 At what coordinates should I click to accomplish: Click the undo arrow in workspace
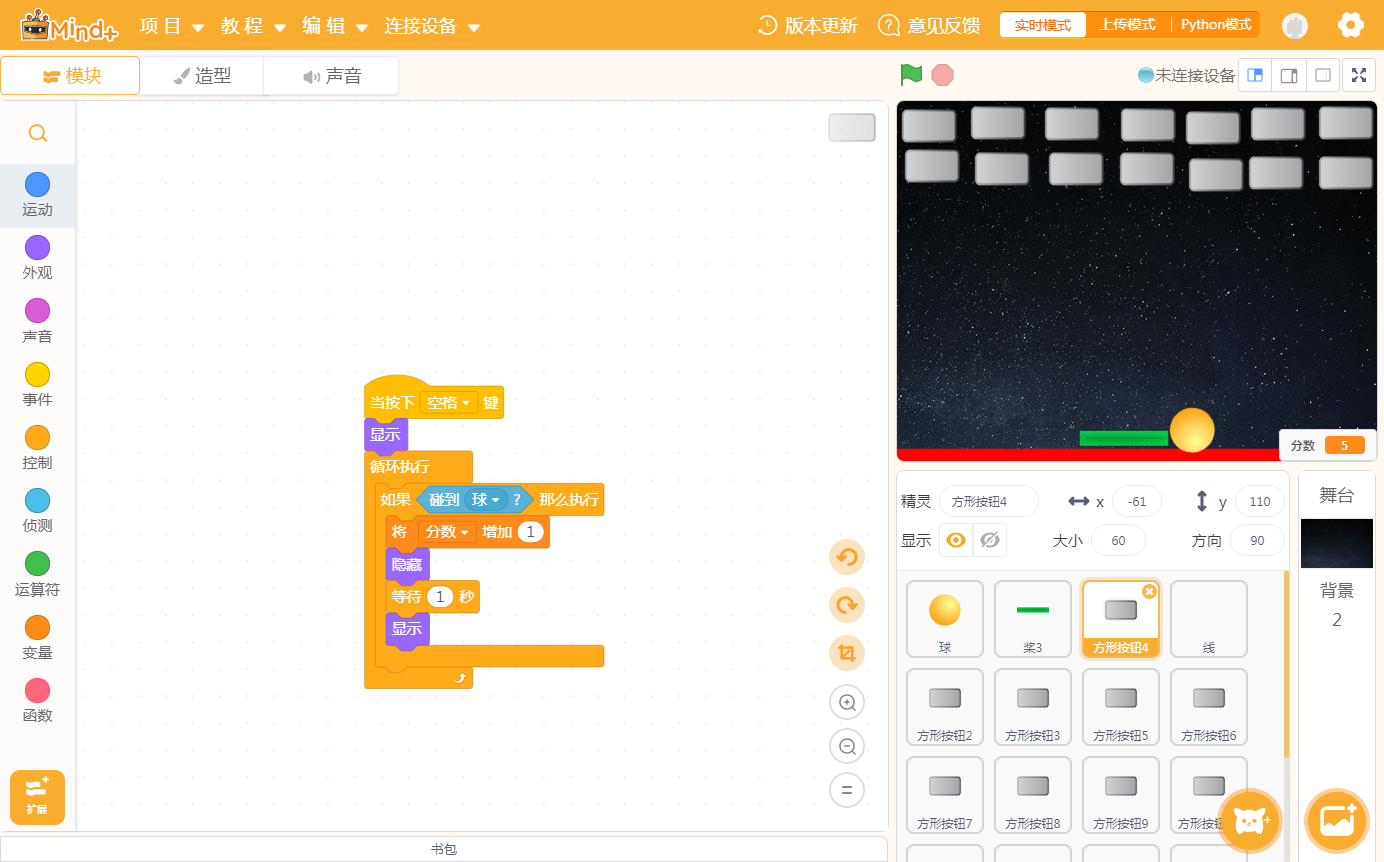(847, 557)
